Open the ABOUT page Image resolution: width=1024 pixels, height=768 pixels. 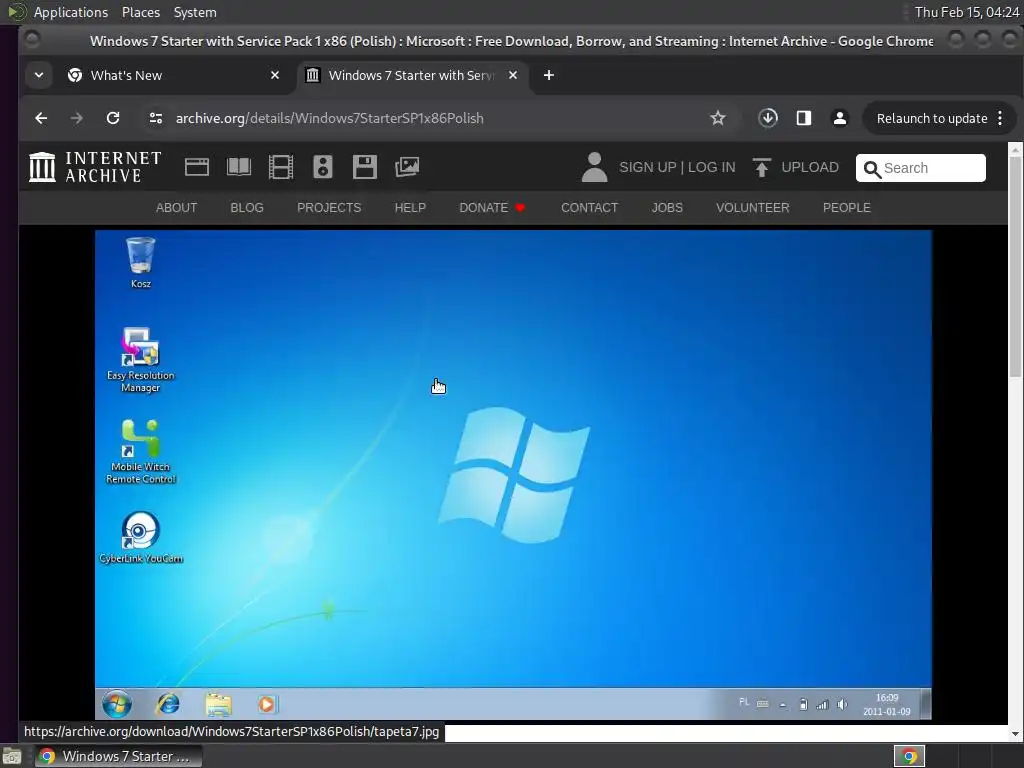176,208
